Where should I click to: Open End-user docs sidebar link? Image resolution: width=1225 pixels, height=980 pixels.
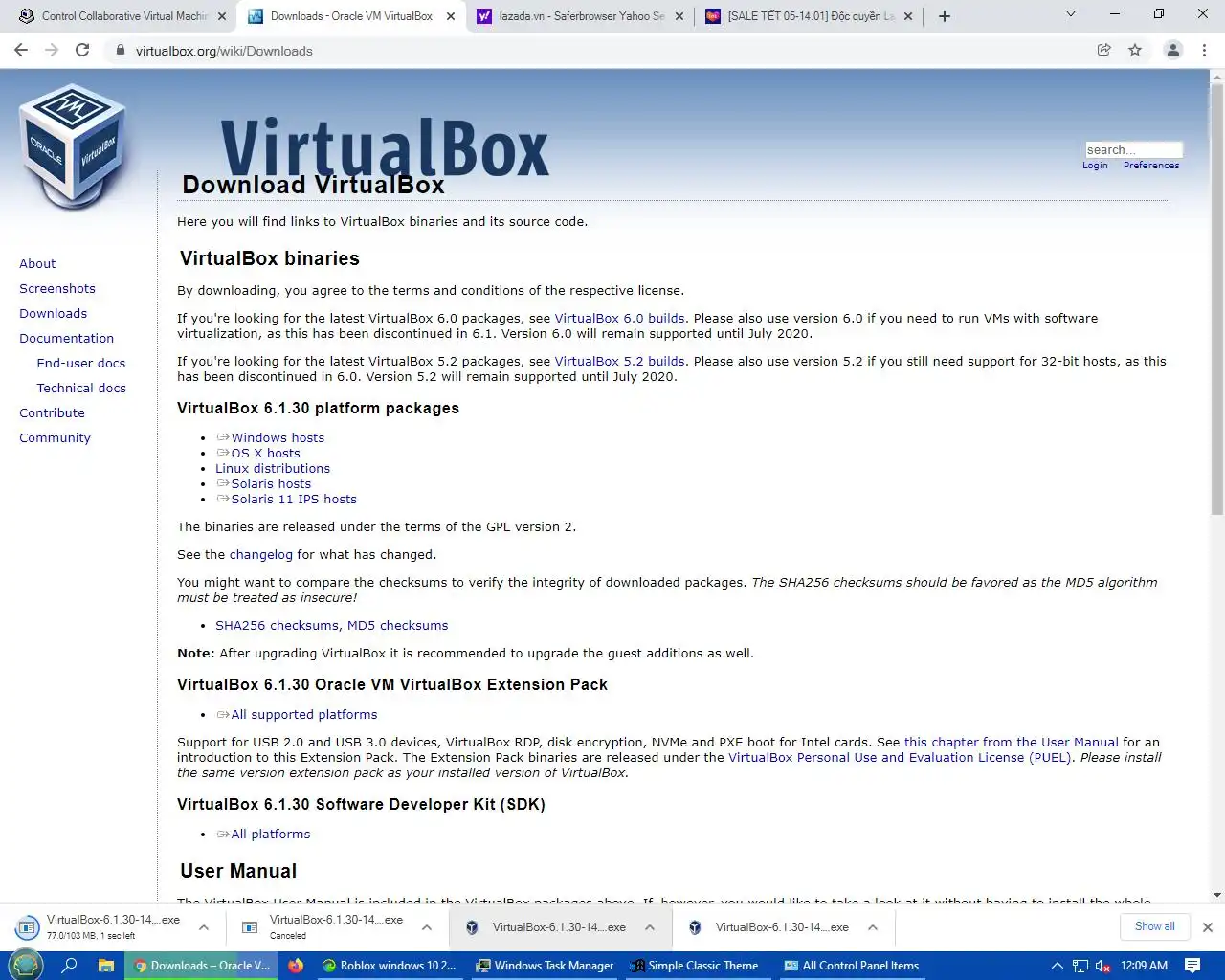[81, 364]
